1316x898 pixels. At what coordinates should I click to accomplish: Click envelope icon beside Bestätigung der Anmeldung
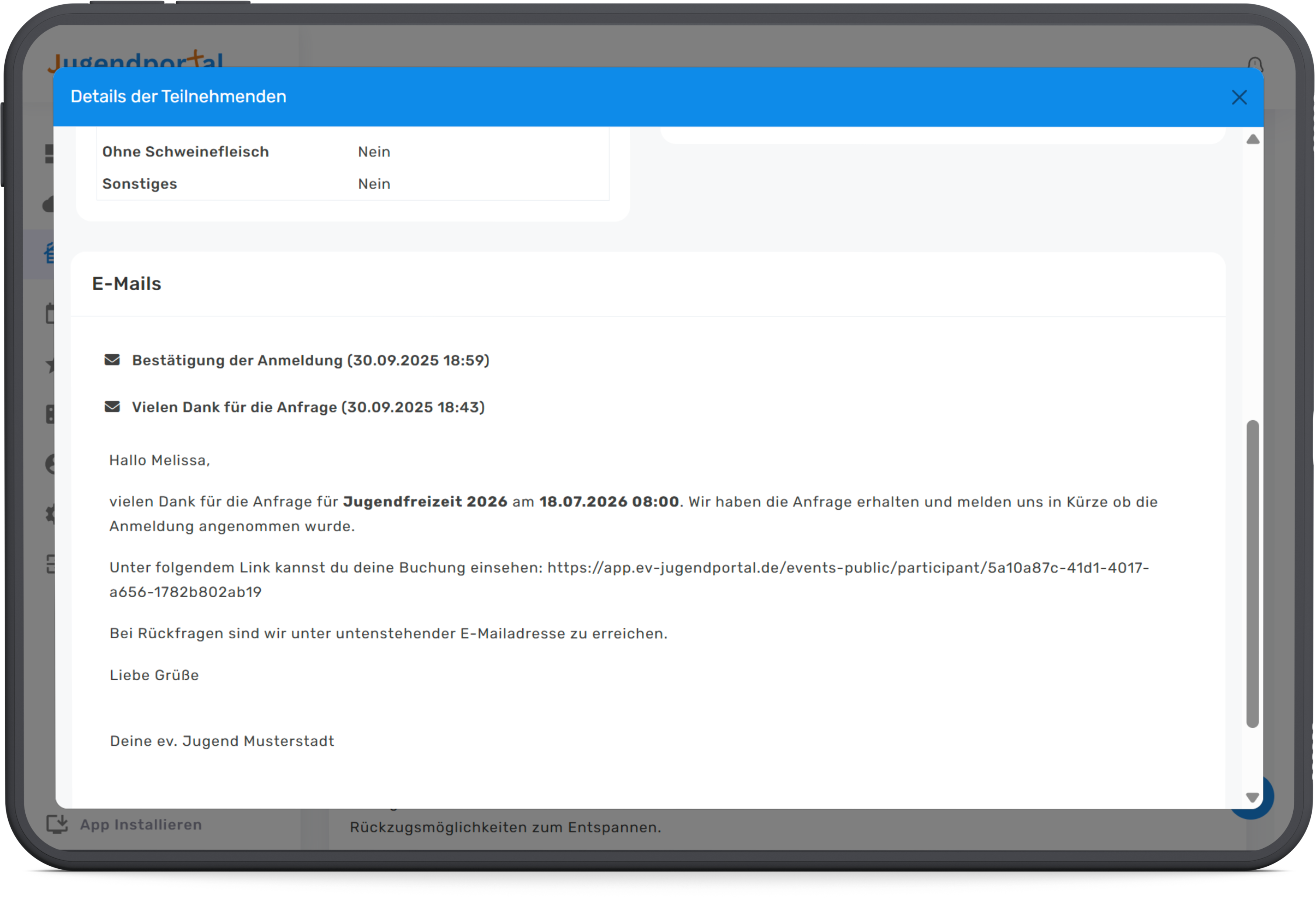[112, 360]
